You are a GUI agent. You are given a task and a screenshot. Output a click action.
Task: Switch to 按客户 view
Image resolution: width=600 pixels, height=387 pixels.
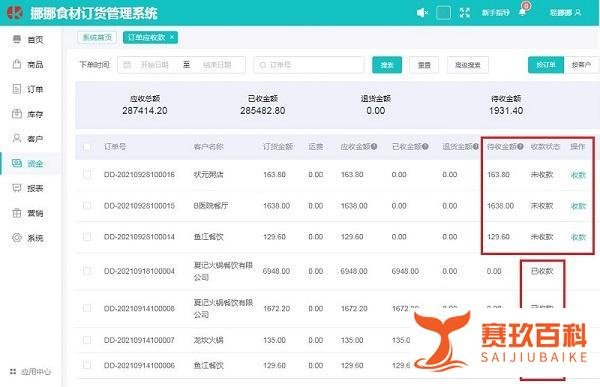(581, 65)
